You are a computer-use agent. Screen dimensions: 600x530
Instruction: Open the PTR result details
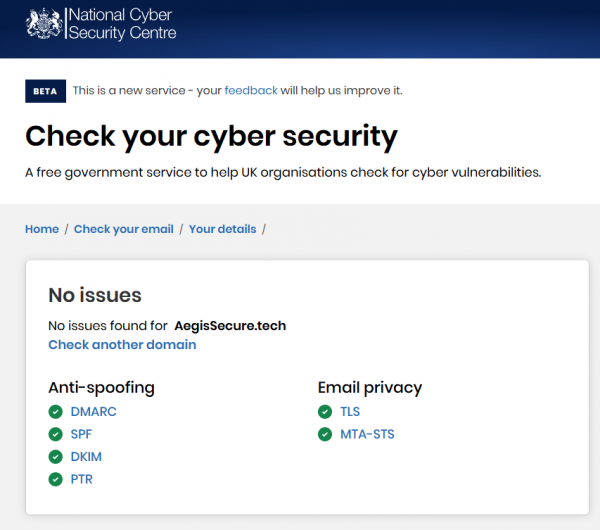(x=83, y=480)
